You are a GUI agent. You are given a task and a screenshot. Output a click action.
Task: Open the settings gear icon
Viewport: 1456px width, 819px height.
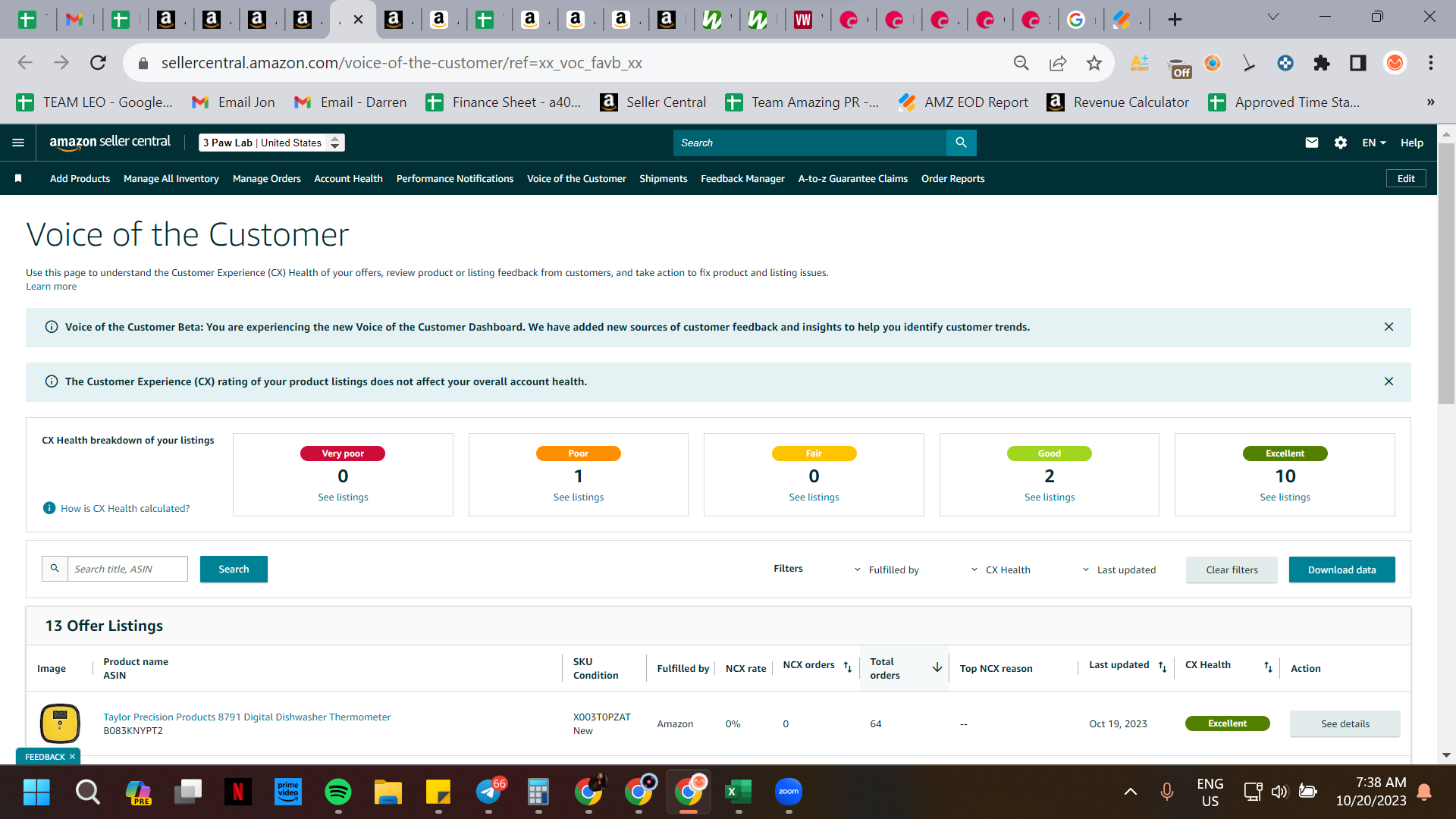point(1341,143)
